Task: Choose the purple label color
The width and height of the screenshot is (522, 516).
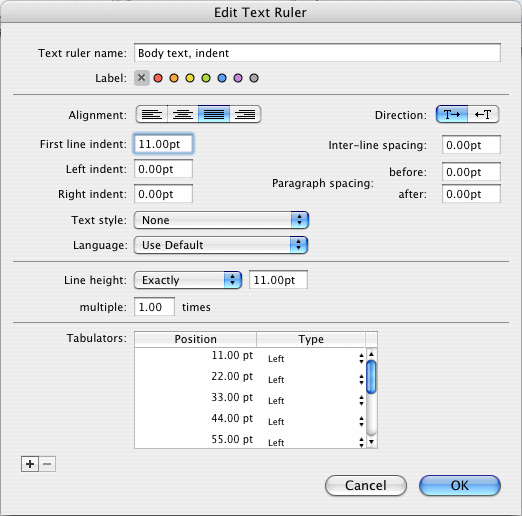Action: 238,78
